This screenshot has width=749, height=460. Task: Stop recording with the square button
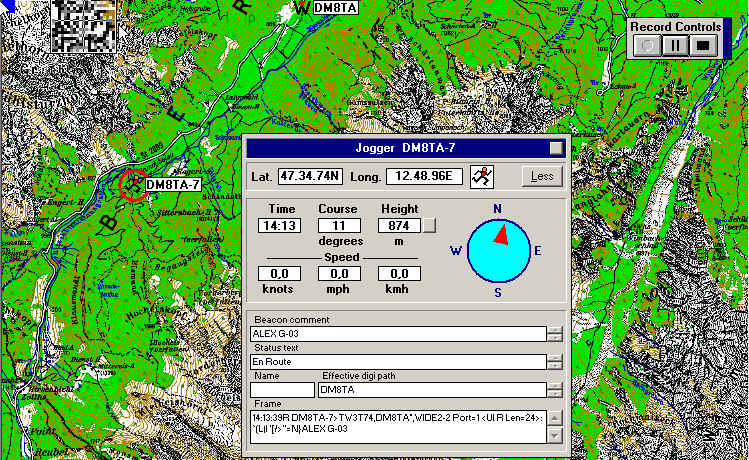[x=702, y=45]
